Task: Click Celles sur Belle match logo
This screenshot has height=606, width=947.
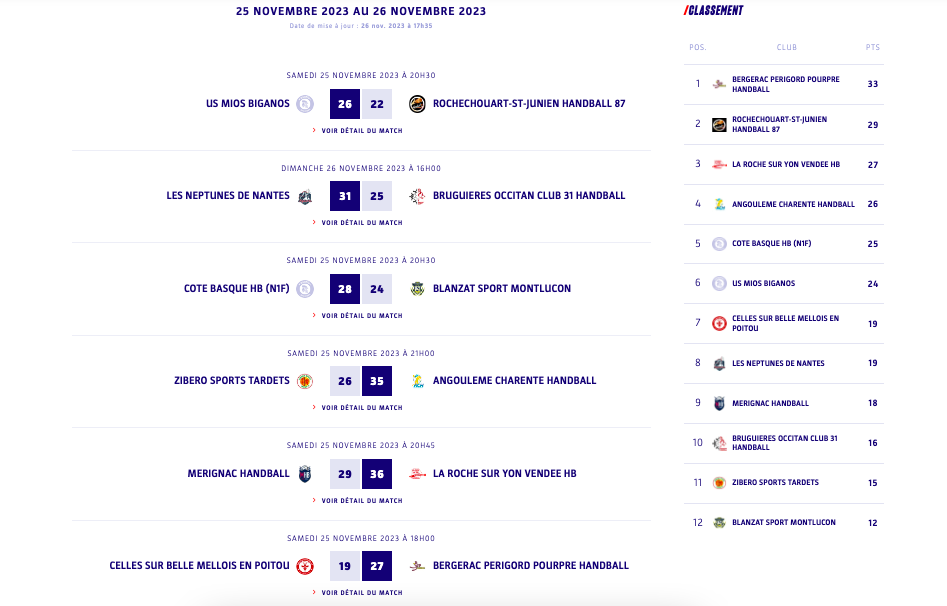Action: 305,566
